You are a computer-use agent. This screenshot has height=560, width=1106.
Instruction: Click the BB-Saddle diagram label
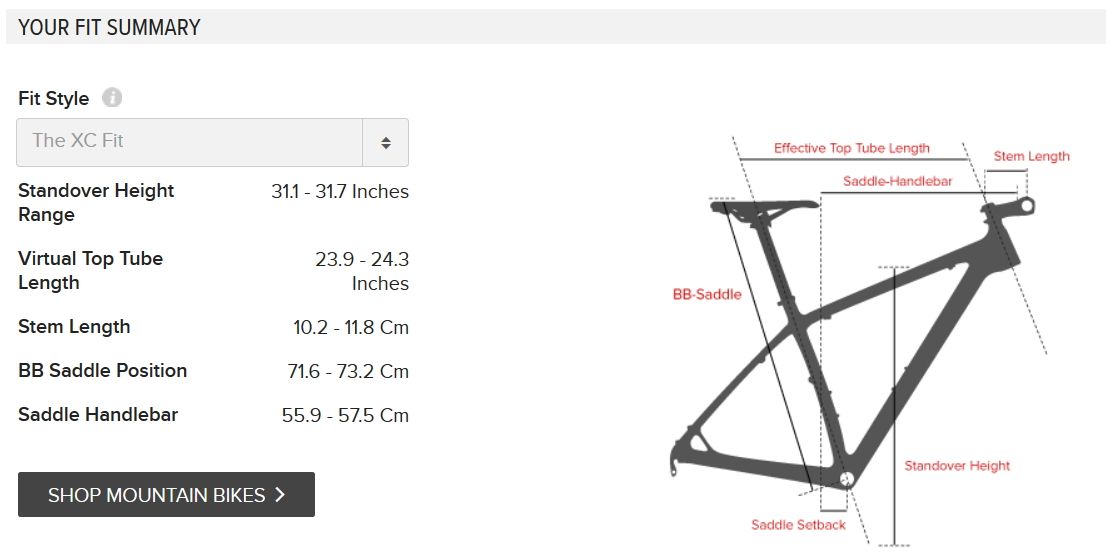coord(707,295)
